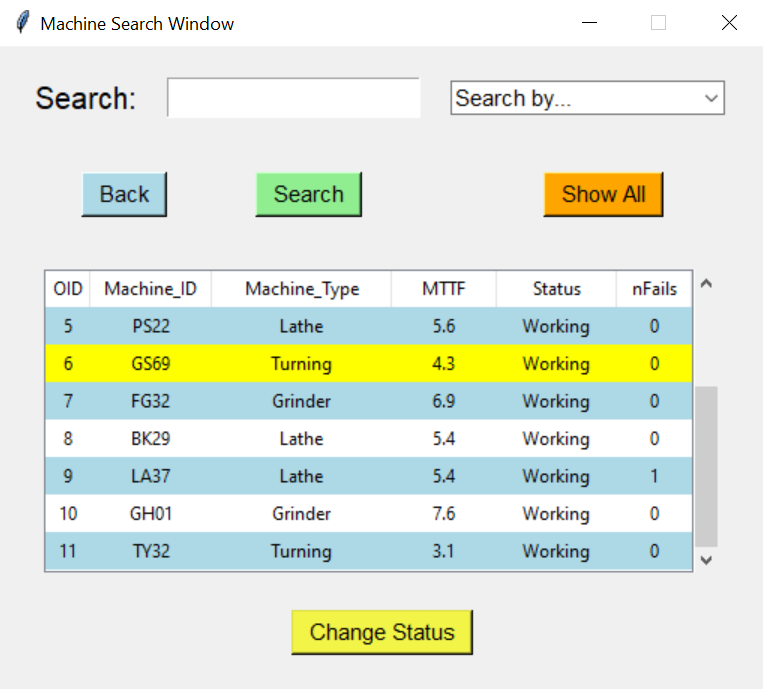The width and height of the screenshot is (763, 689).
Task: Click the Machine_Type column header
Action: click(x=302, y=289)
